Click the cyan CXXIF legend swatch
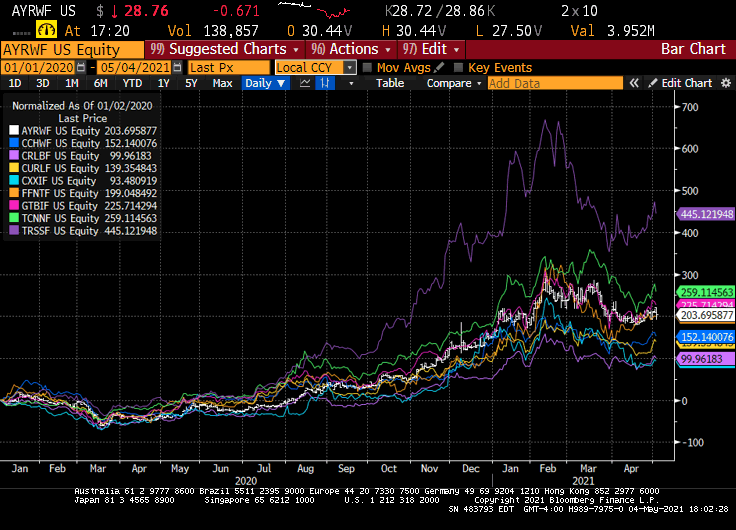 click(x=14, y=181)
